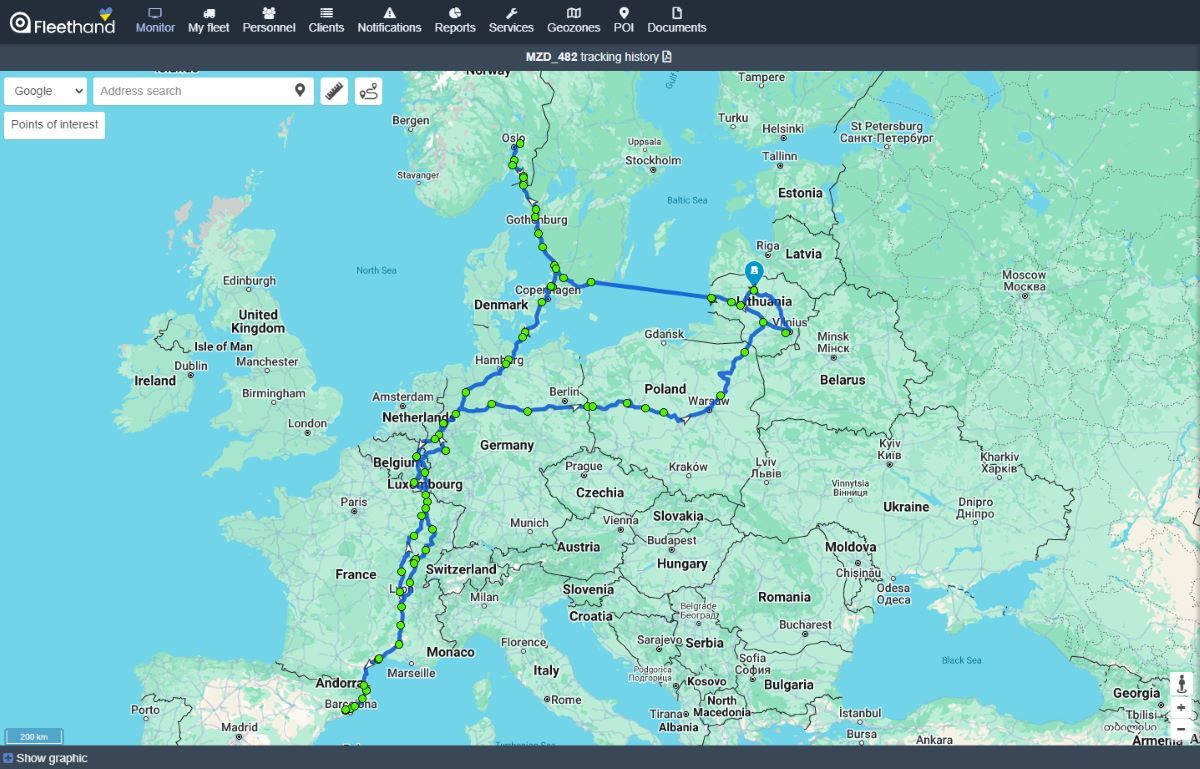Open the Google map provider dropdown
Image resolution: width=1200 pixels, height=769 pixels.
pos(46,91)
